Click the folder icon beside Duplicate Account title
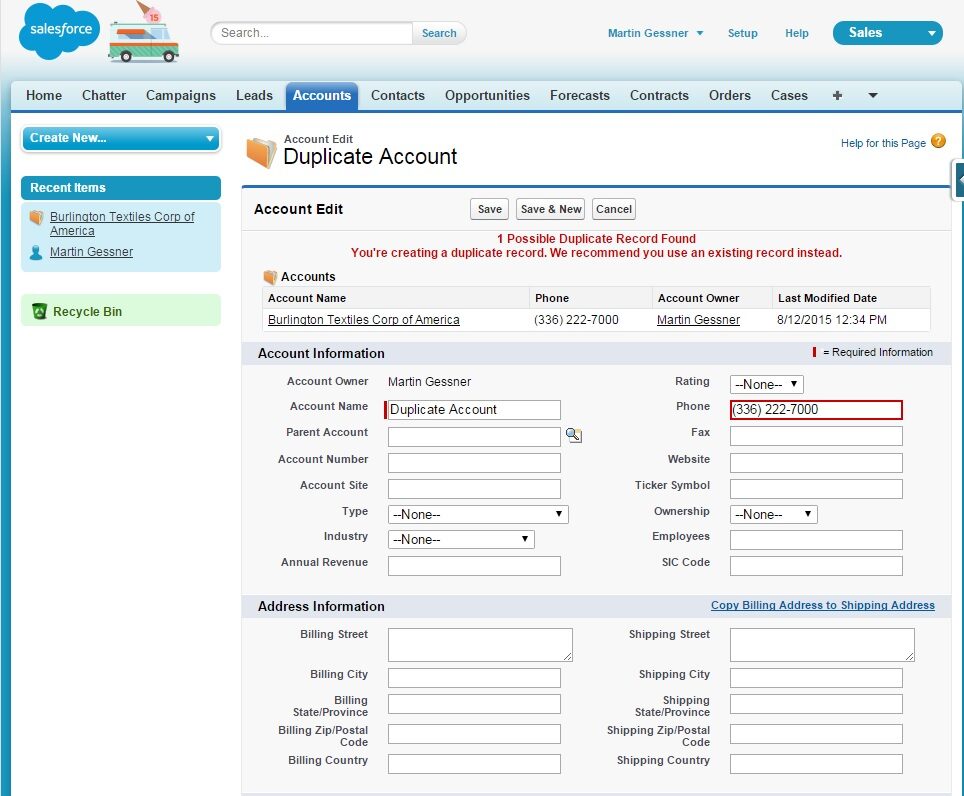The image size is (964, 796). coord(261,152)
